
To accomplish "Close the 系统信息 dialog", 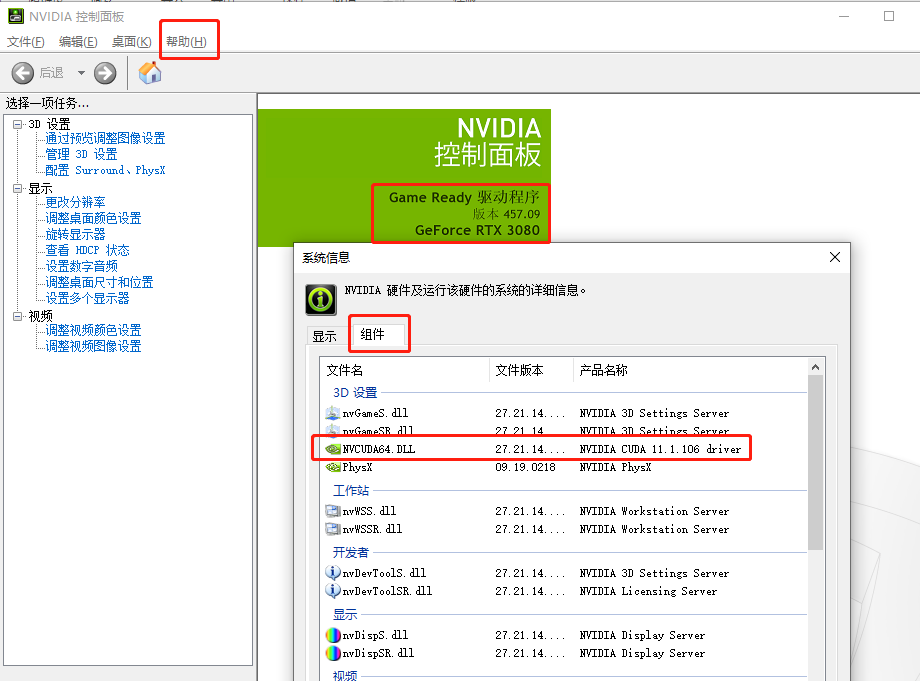I will click(x=835, y=257).
